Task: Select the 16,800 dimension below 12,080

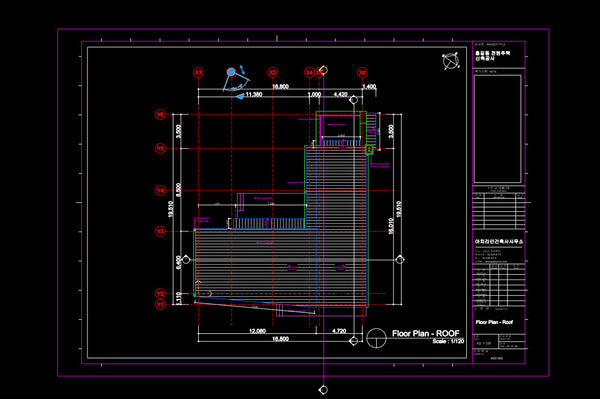Action: coord(280,339)
